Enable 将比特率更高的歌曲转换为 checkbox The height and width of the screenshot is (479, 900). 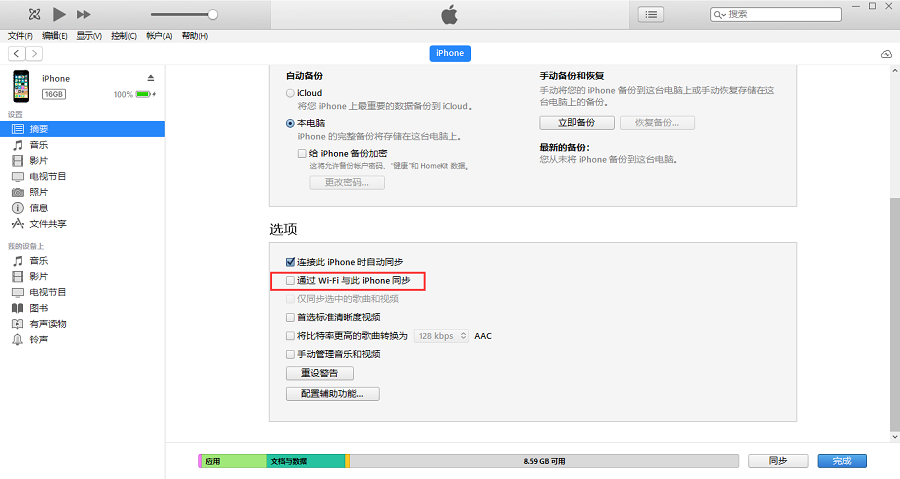pos(290,336)
